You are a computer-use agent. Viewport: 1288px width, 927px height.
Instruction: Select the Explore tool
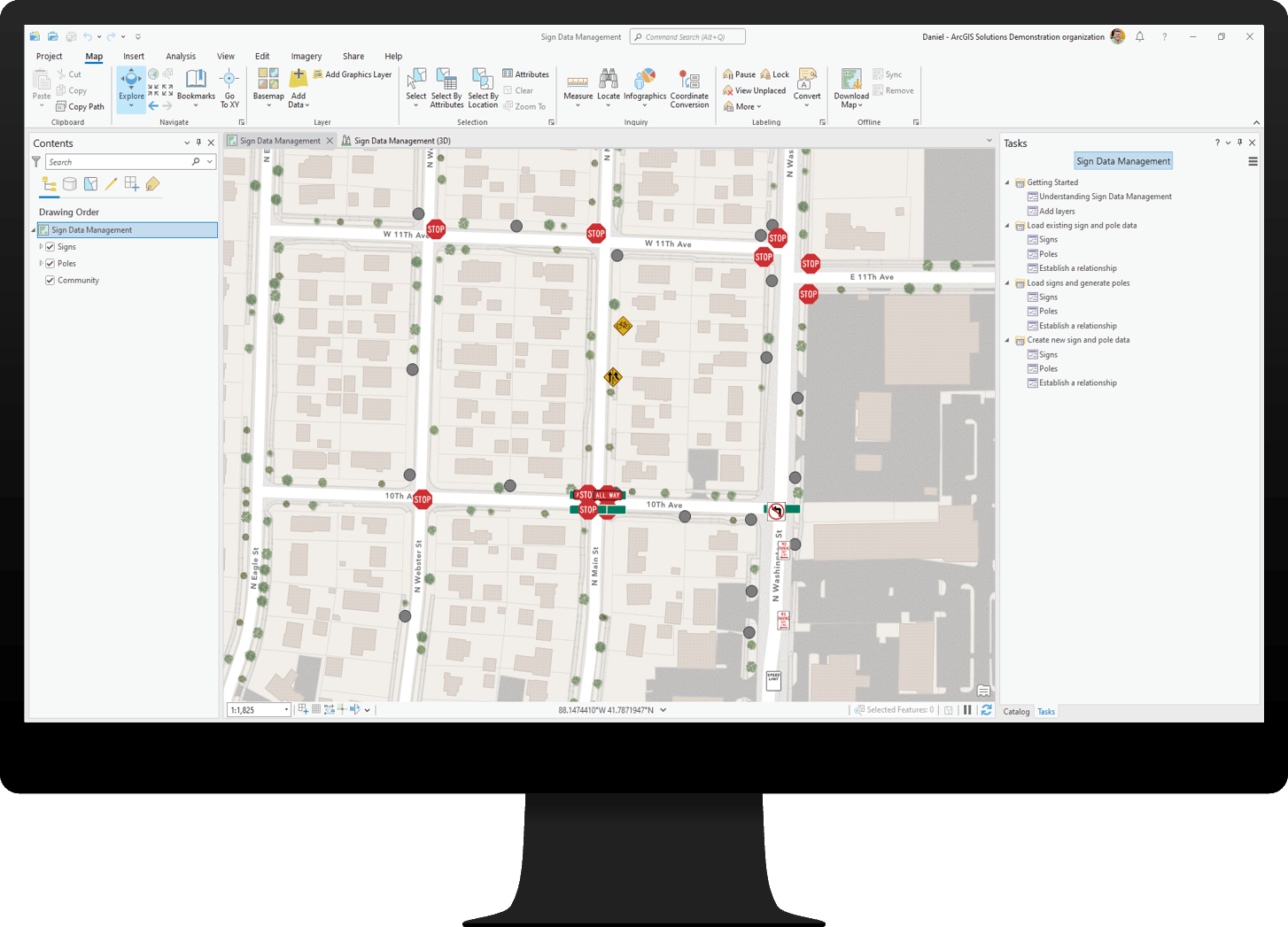[x=130, y=87]
